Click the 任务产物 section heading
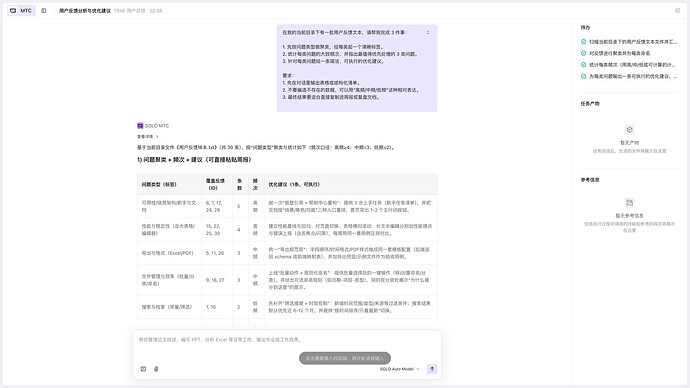 point(590,104)
